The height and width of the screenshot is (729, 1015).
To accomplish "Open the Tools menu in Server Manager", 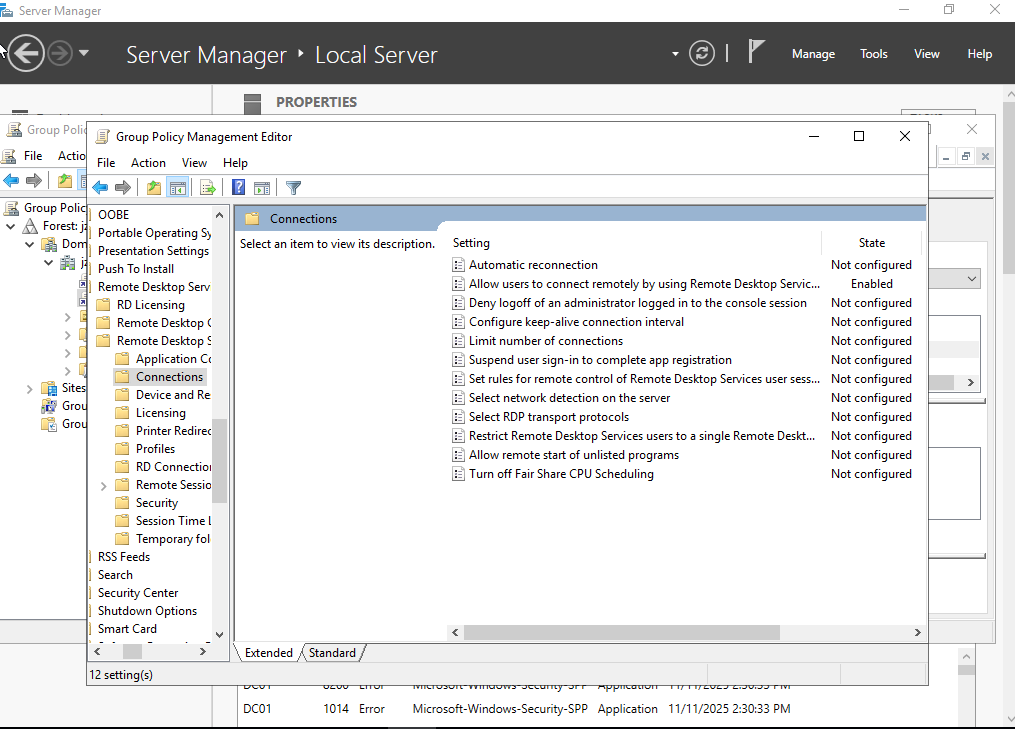I will click(x=873, y=54).
